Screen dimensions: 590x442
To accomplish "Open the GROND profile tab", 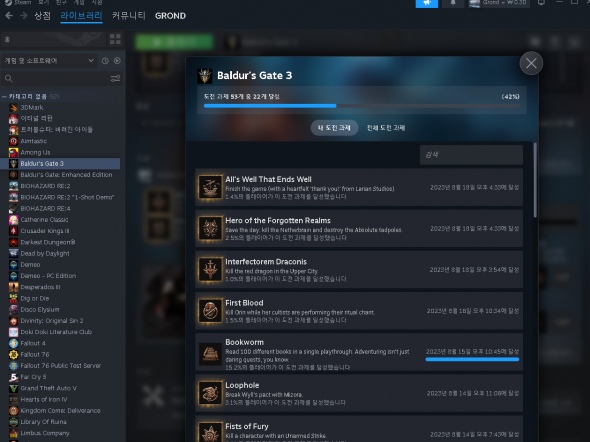I will (x=170, y=16).
